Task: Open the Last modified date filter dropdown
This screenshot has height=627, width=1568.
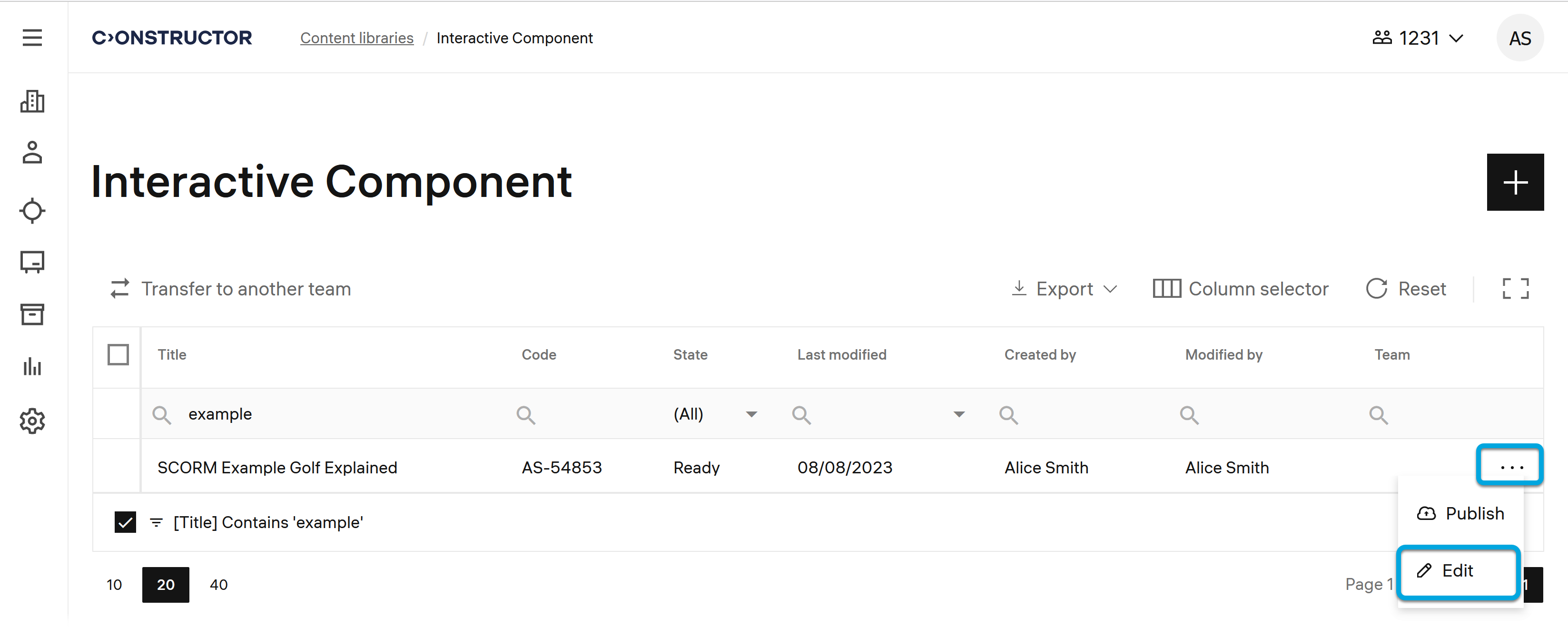Action: 959,414
